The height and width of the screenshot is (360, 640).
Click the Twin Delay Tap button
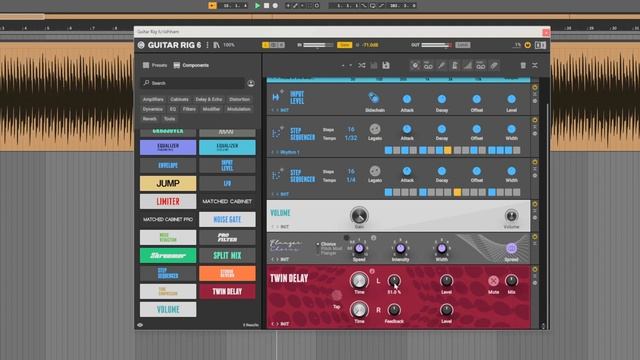pyautogui.click(x=337, y=295)
